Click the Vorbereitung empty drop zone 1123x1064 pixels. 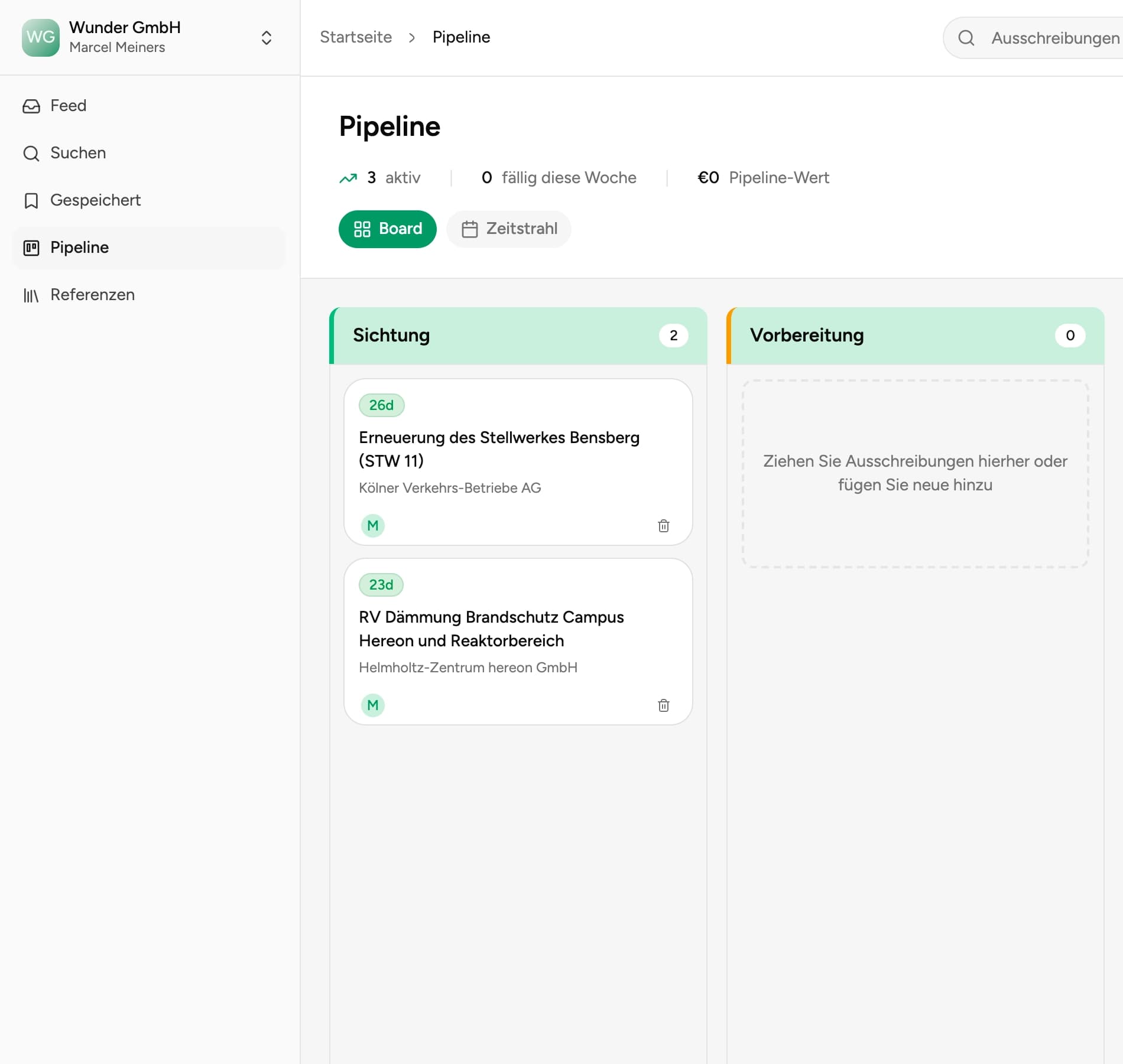coord(915,474)
